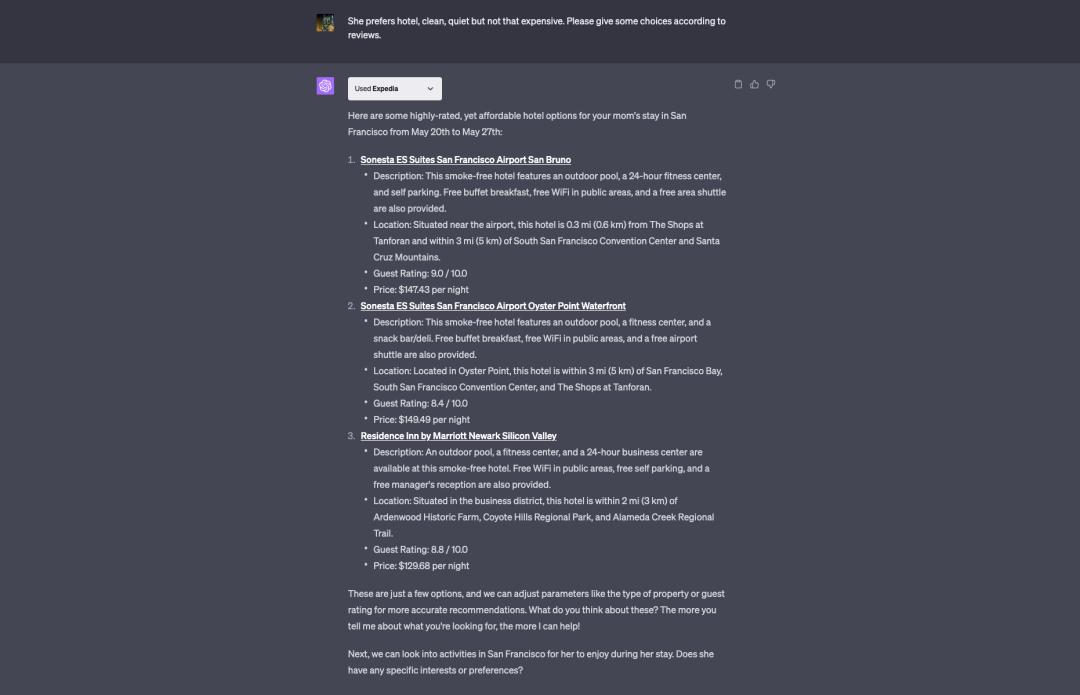Click the Price $129.68 per night line
This screenshot has height=695, width=1080.
(421, 566)
